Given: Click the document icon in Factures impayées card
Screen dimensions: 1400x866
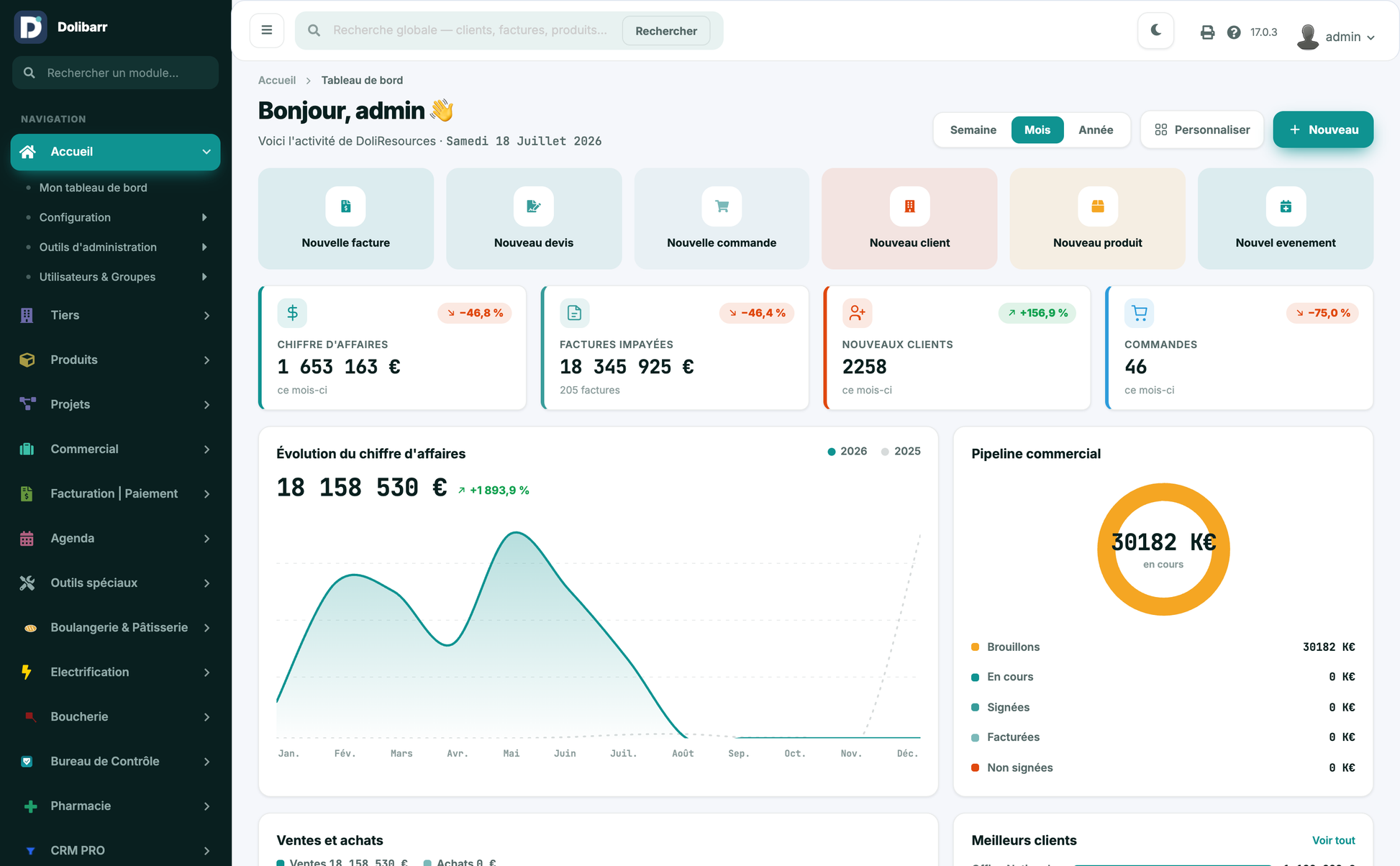Looking at the screenshot, I should pos(574,313).
